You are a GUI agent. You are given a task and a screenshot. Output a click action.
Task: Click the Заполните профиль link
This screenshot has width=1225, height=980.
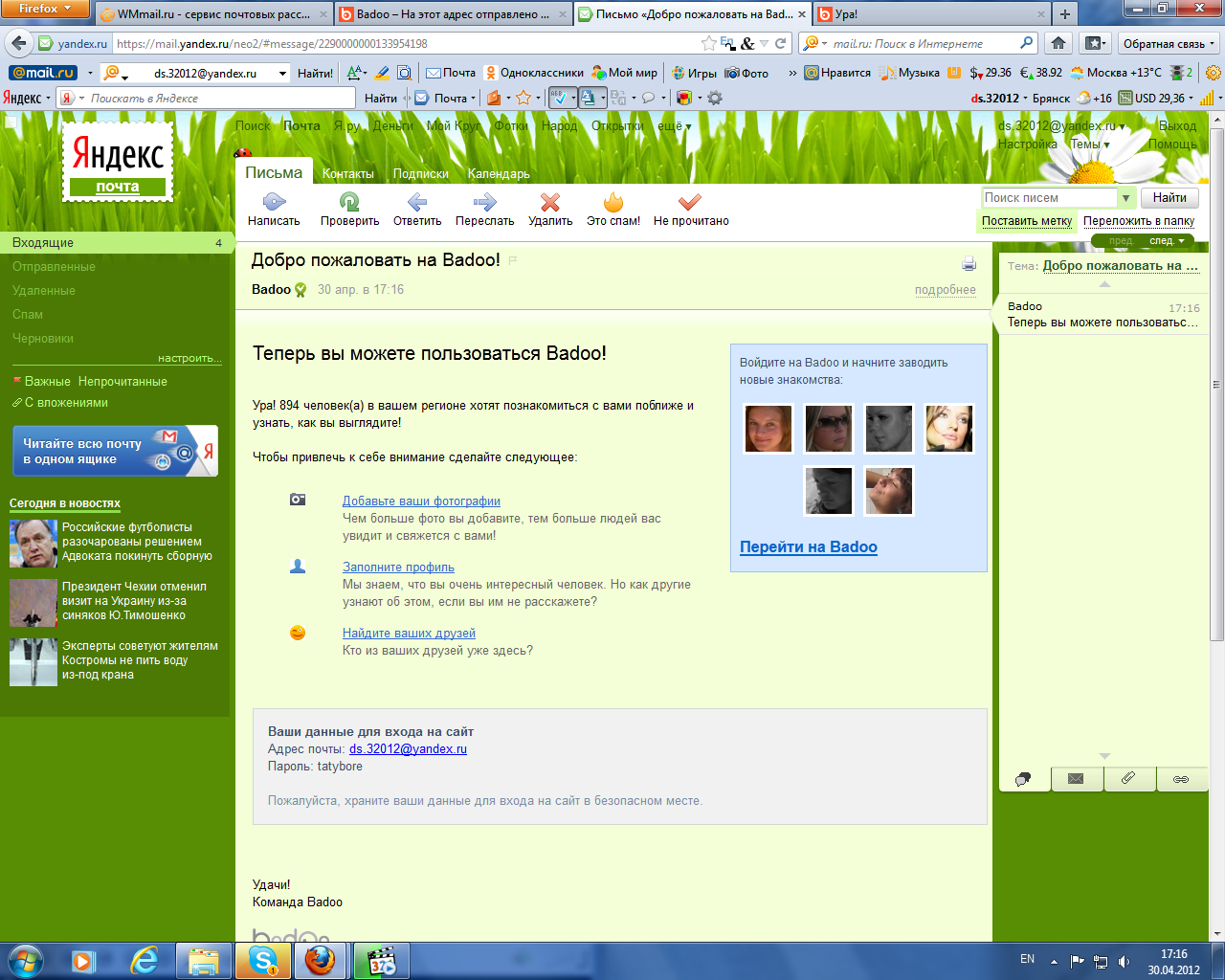click(398, 568)
